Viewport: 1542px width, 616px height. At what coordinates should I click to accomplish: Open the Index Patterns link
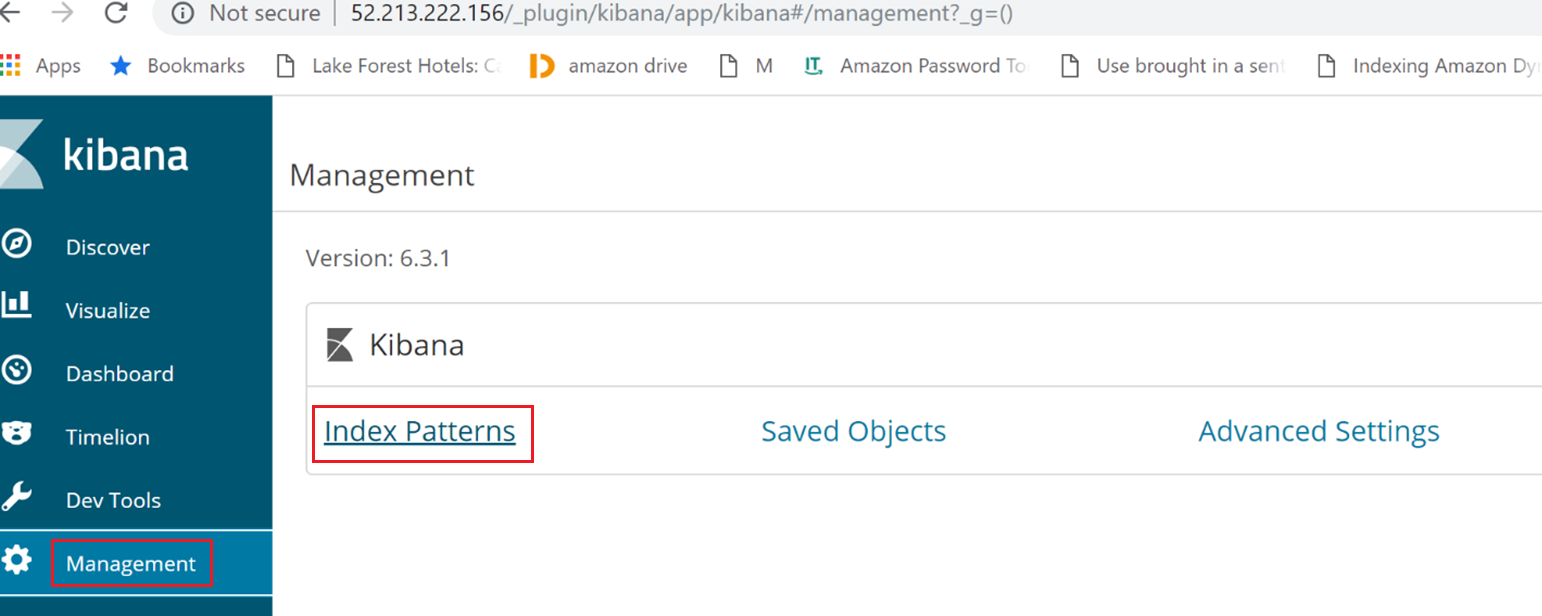420,432
